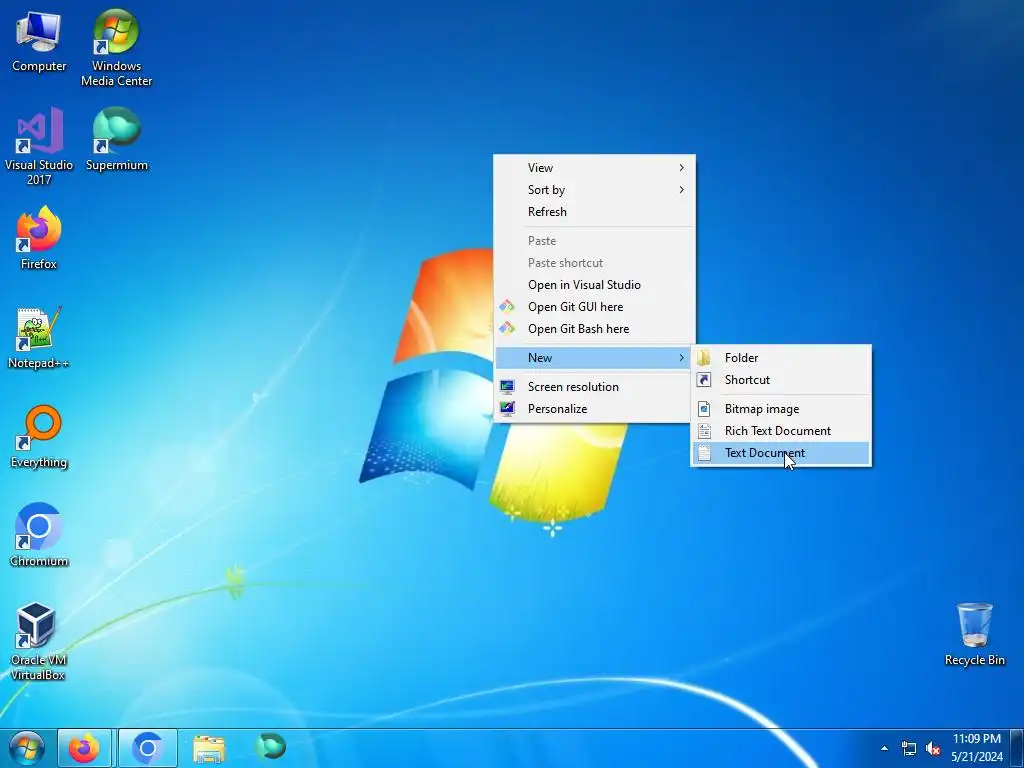Open Firefox from the taskbar

[x=84, y=748]
